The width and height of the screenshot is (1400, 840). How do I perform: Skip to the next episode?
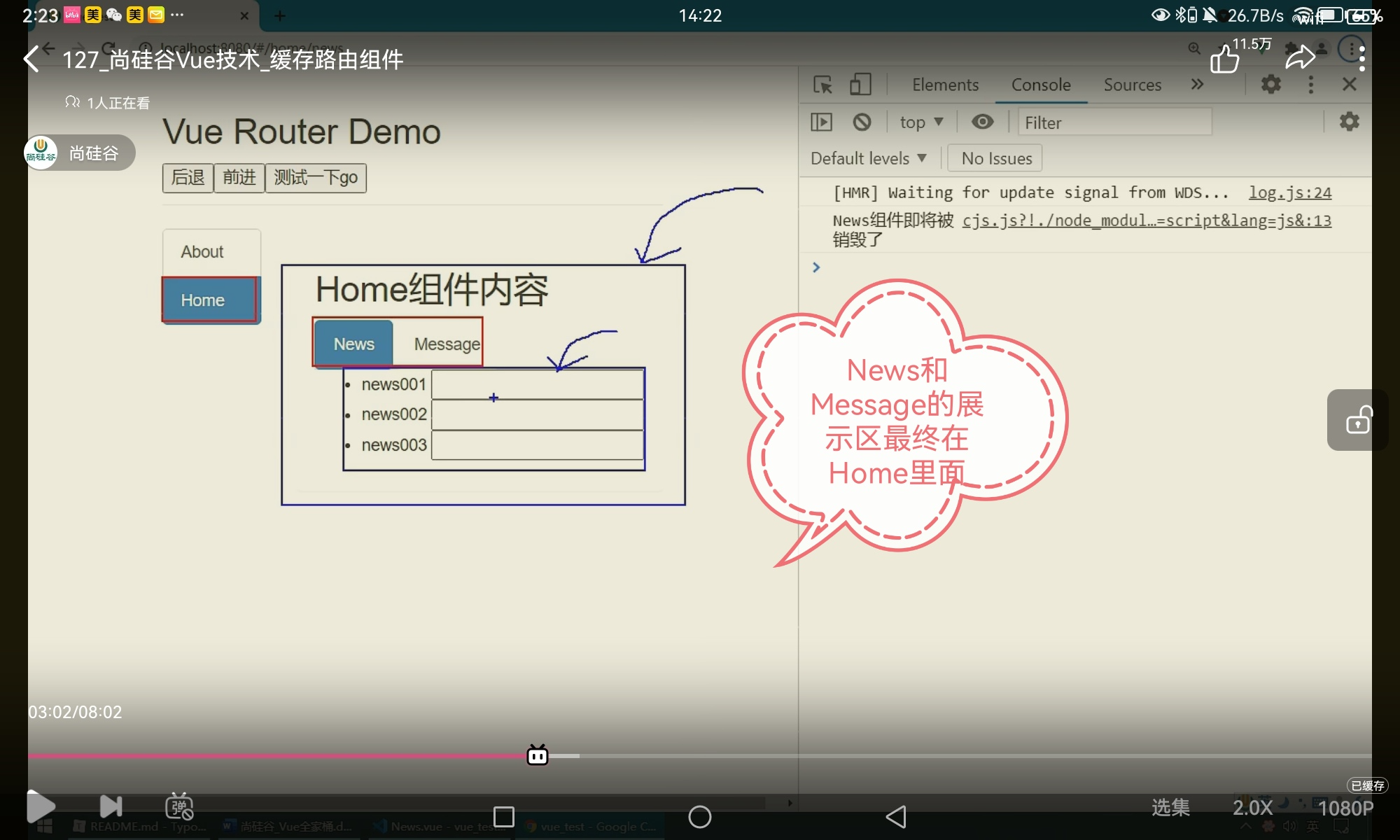(111, 806)
